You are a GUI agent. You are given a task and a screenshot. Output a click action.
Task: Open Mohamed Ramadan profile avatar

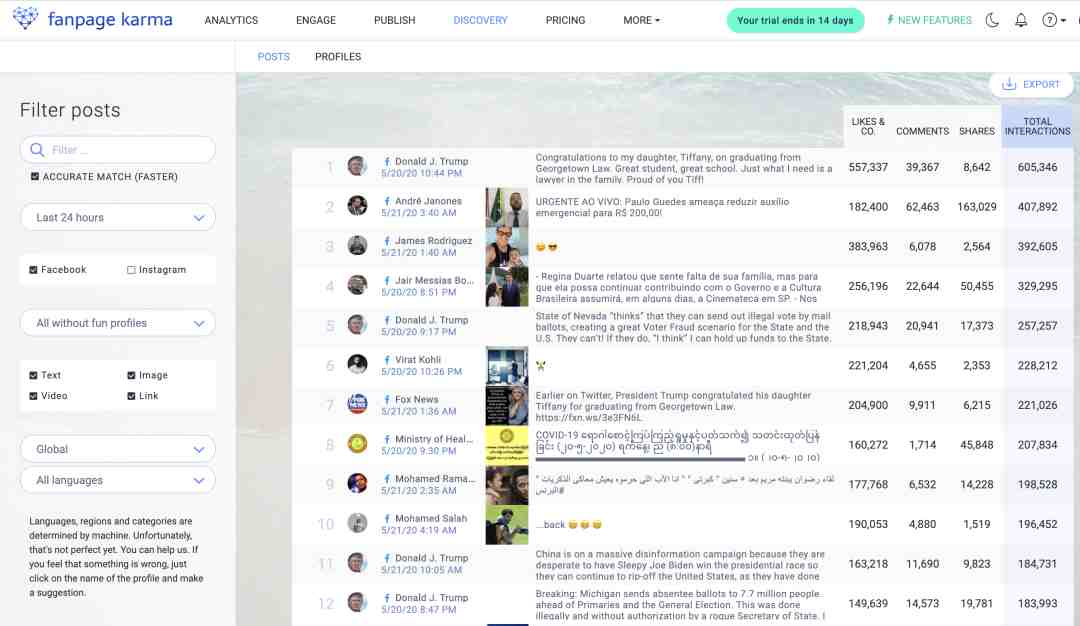[x=357, y=483]
